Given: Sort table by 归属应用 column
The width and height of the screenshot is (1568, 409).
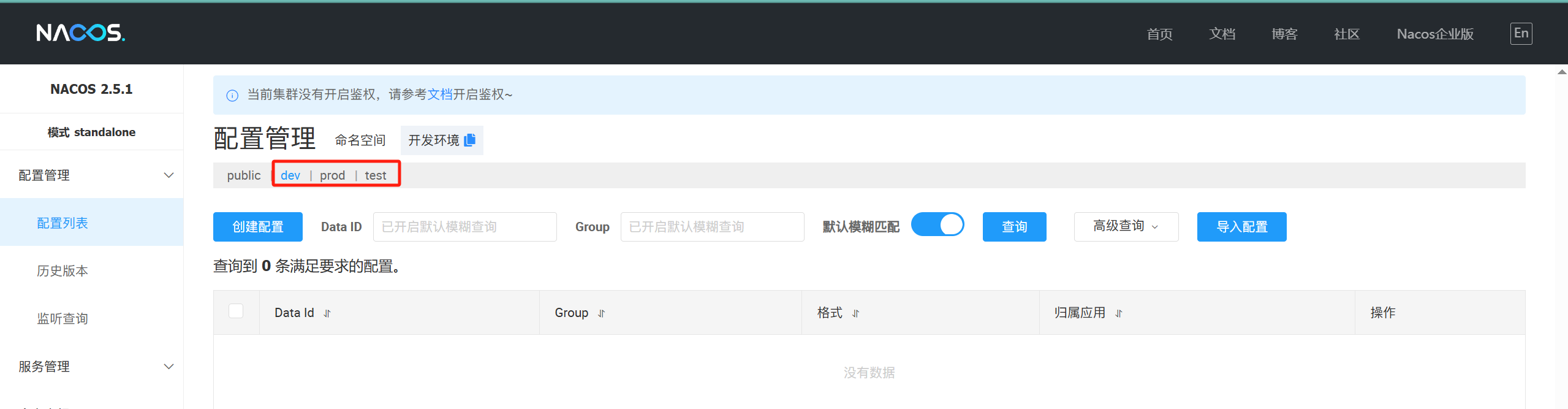Looking at the screenshot, I should pyautogui.click(x=1119, y=313).
